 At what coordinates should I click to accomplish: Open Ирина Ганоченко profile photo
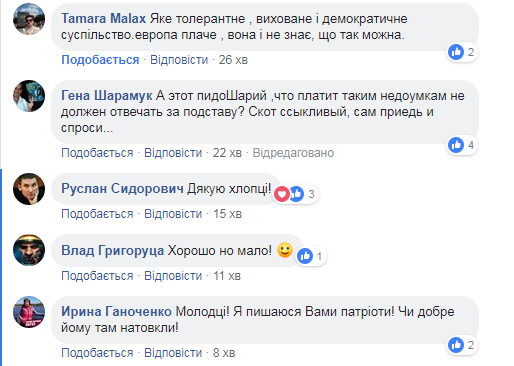pos(29,312)
